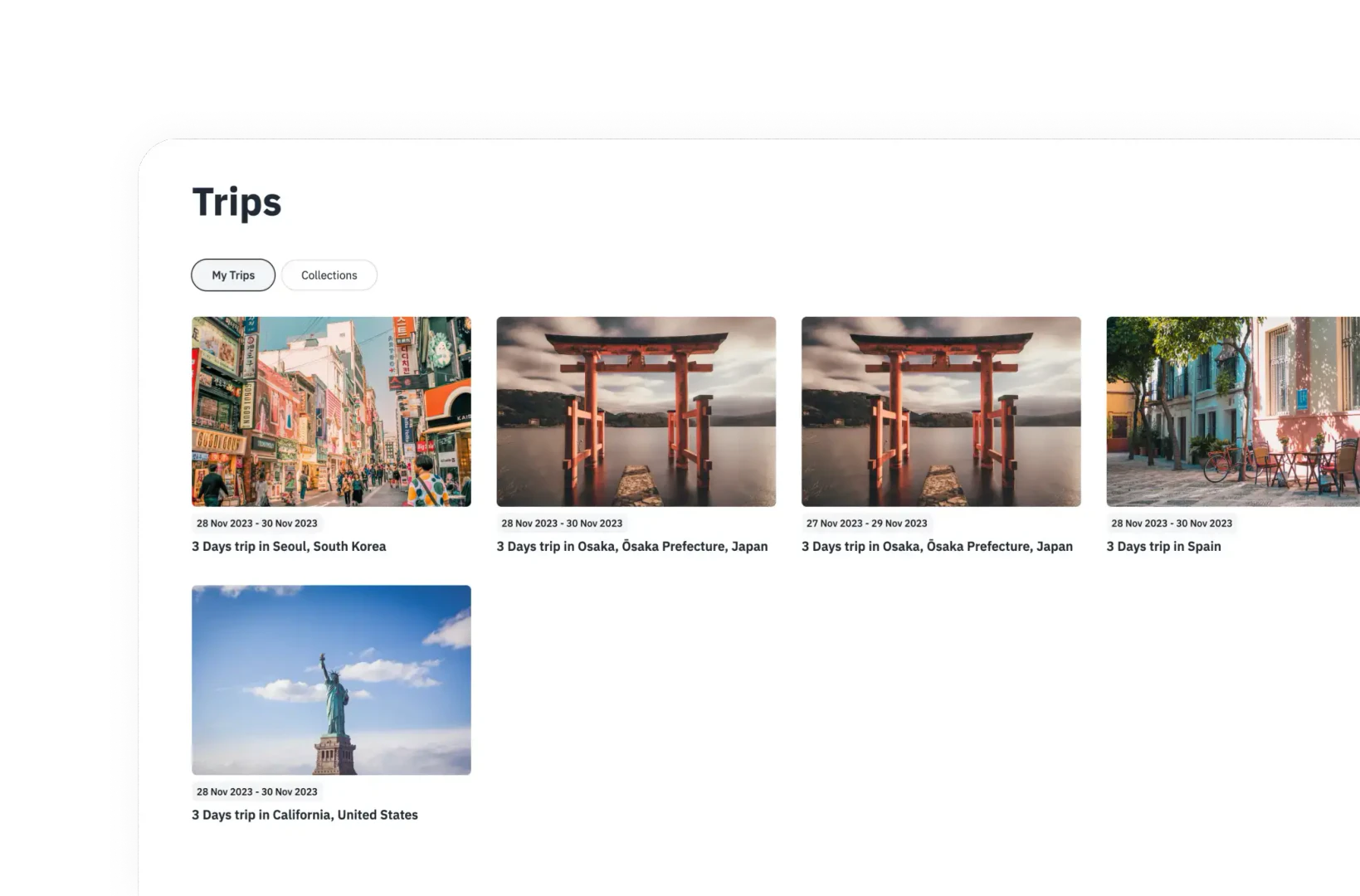Open '3 Days trip in California, United States'
The image size is (1360, 896).
click(305, 814)
